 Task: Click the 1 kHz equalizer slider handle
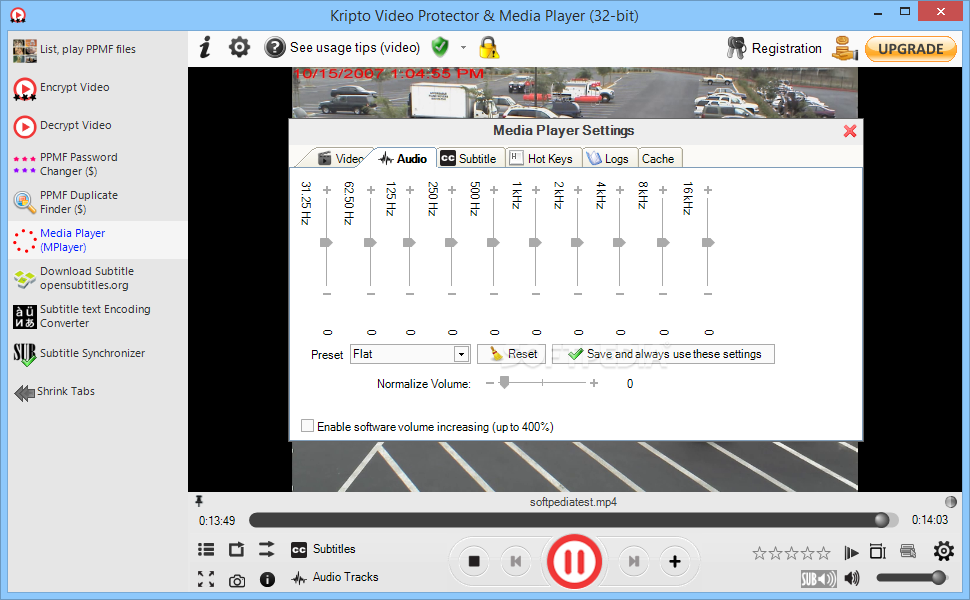pos(535,242)
